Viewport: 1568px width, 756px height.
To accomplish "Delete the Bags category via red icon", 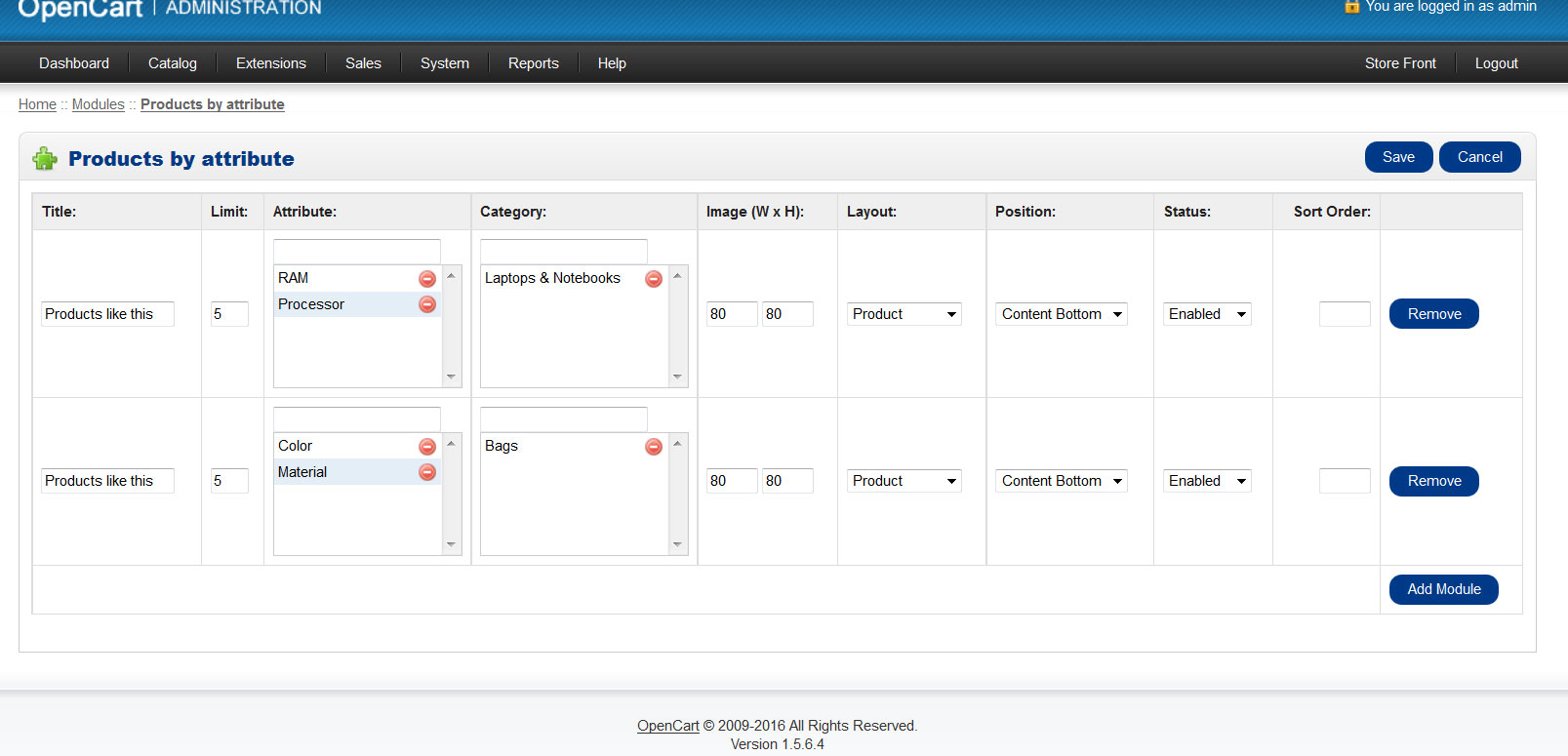I will coord(654,447).
